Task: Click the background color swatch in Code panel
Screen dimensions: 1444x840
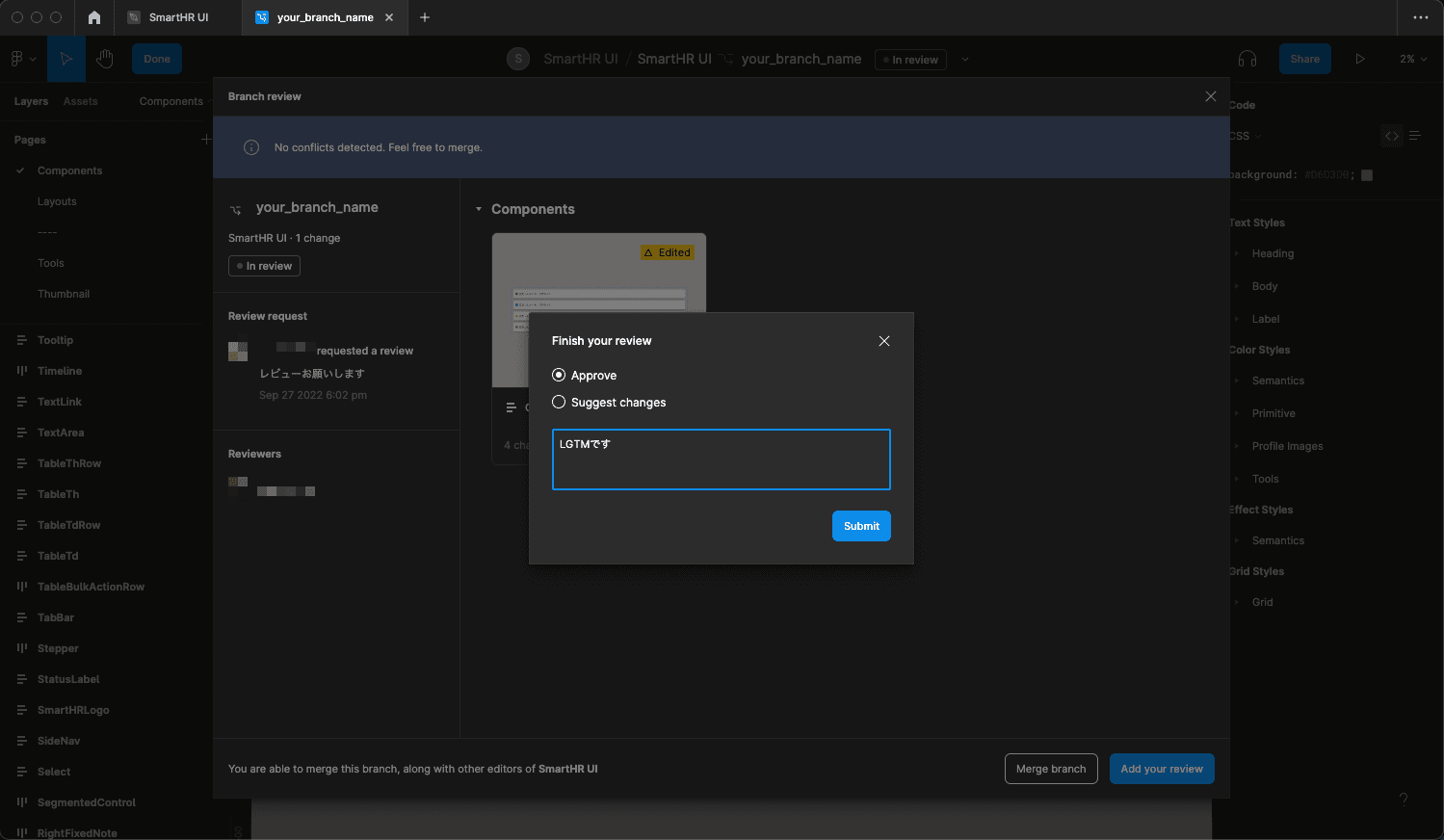Action: click(1366, 174)
